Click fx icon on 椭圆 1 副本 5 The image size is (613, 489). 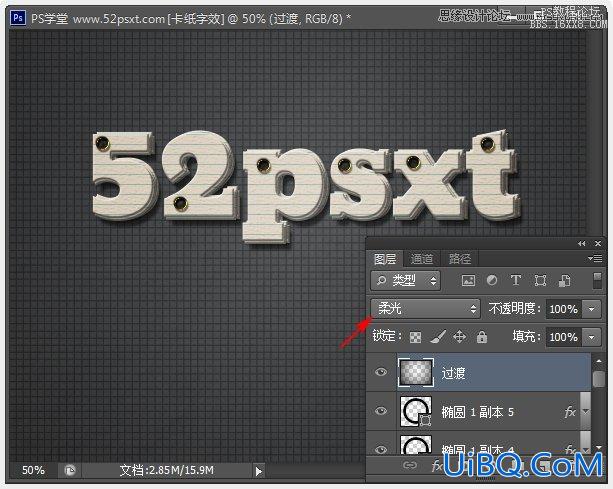coord(570,411)
